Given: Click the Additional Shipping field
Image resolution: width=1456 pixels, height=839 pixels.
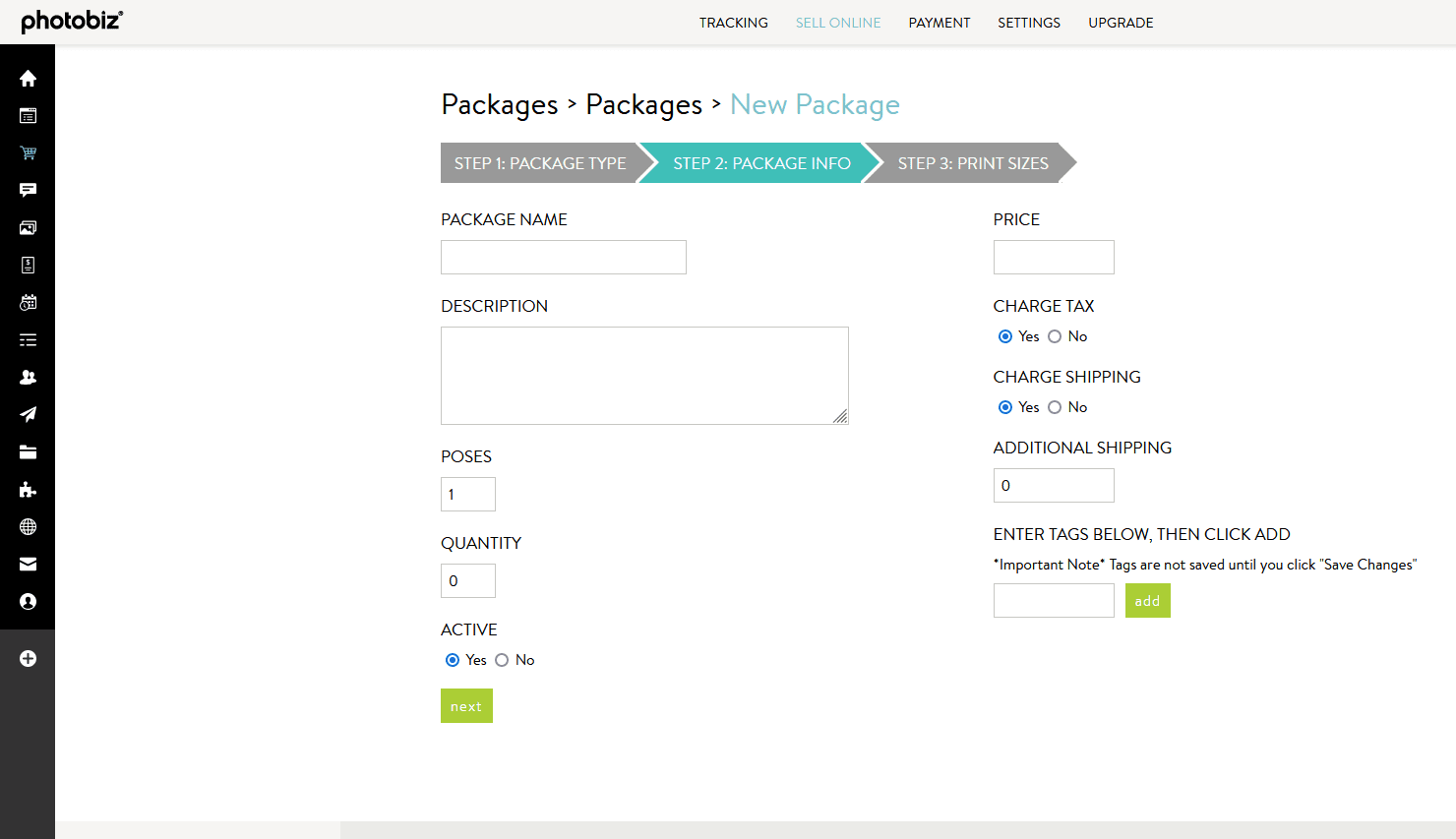Looking at the screenshot, I should pos(1054,485).
